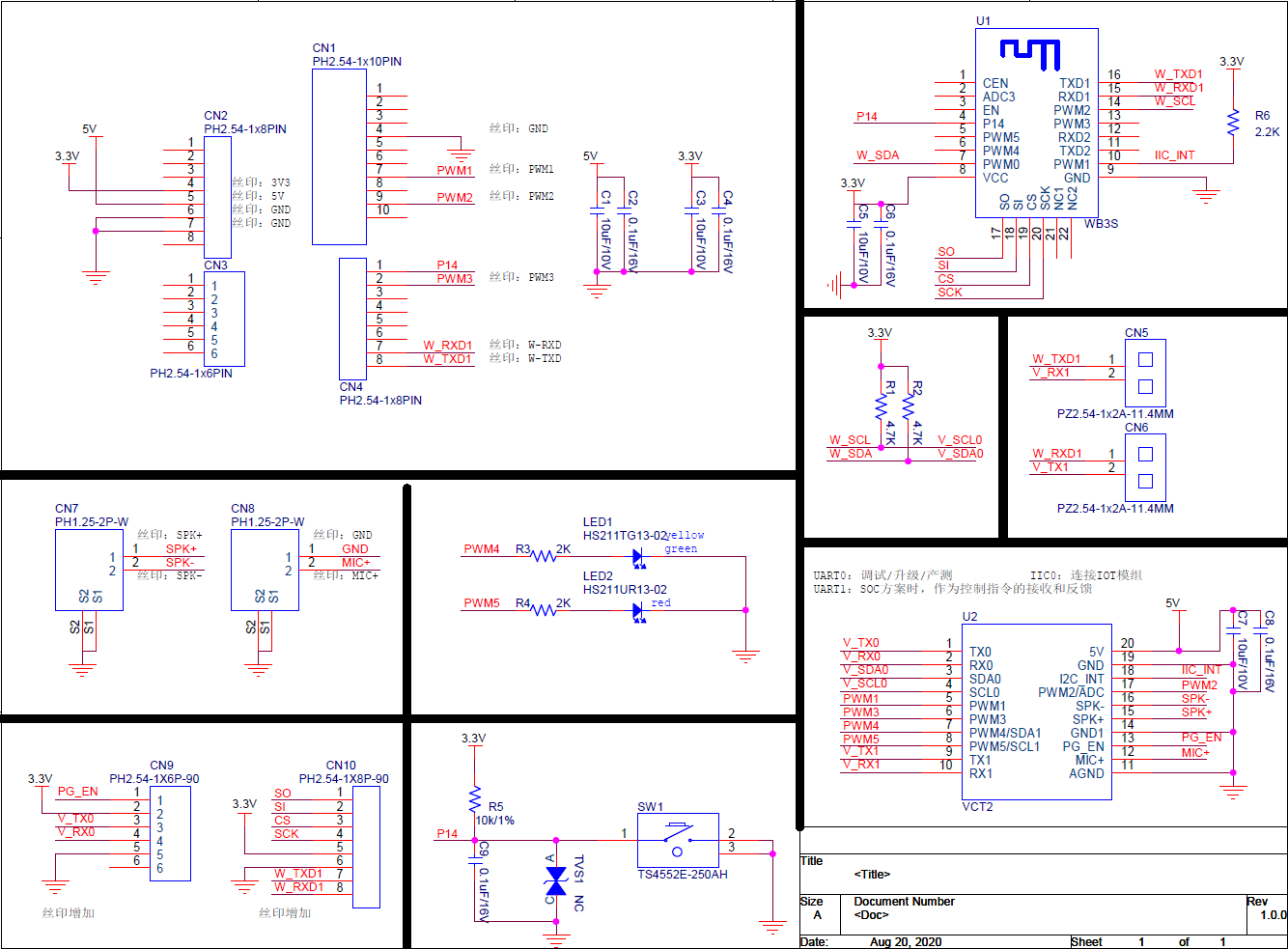Click the MIC+ net label at CN8
The width and height of the screenshot is (1288, 949).
click(x=356, y=563)
